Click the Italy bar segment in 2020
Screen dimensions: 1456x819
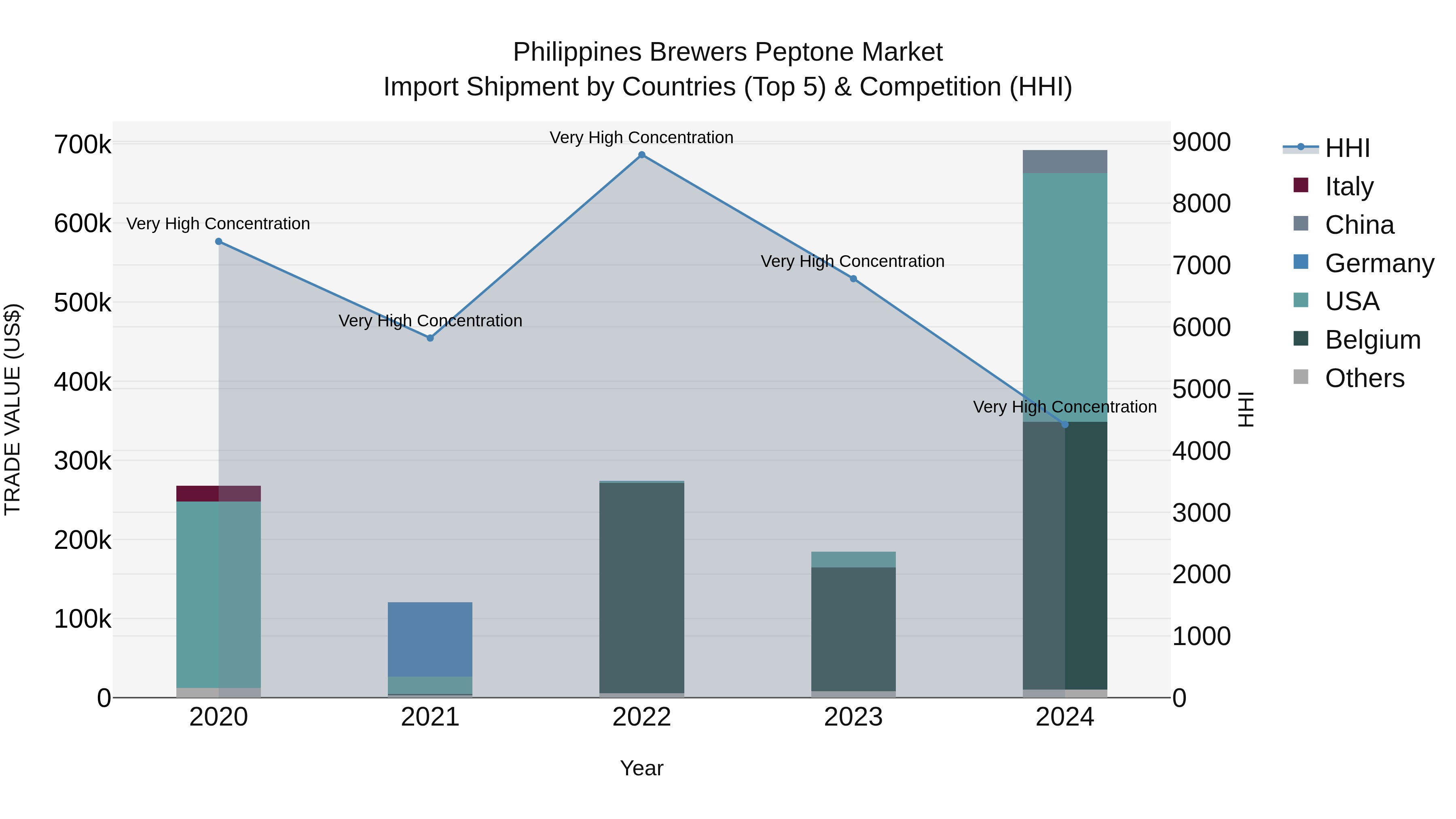tap(219, 493)
